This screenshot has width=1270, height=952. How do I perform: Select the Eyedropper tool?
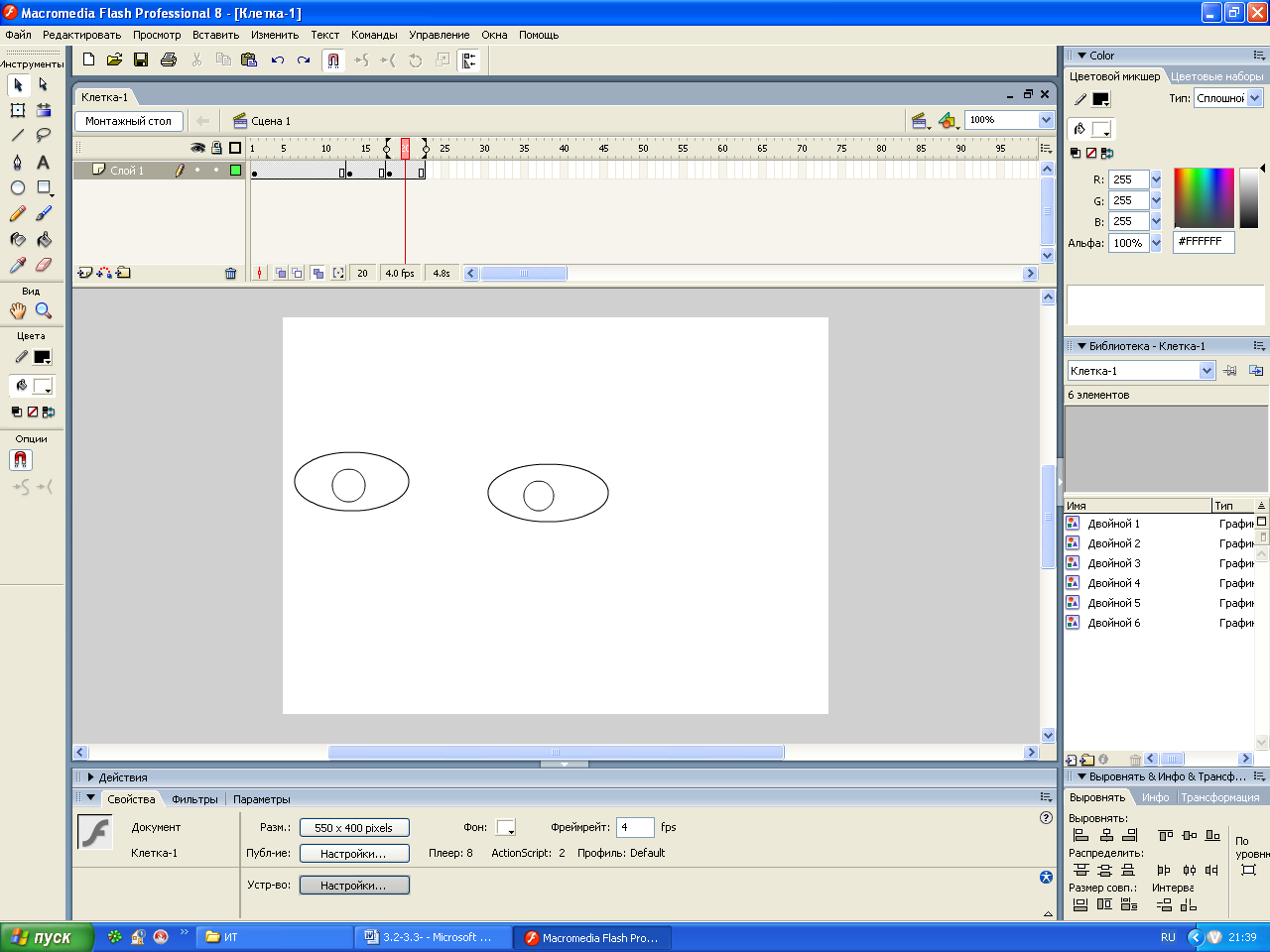[18, 265]
